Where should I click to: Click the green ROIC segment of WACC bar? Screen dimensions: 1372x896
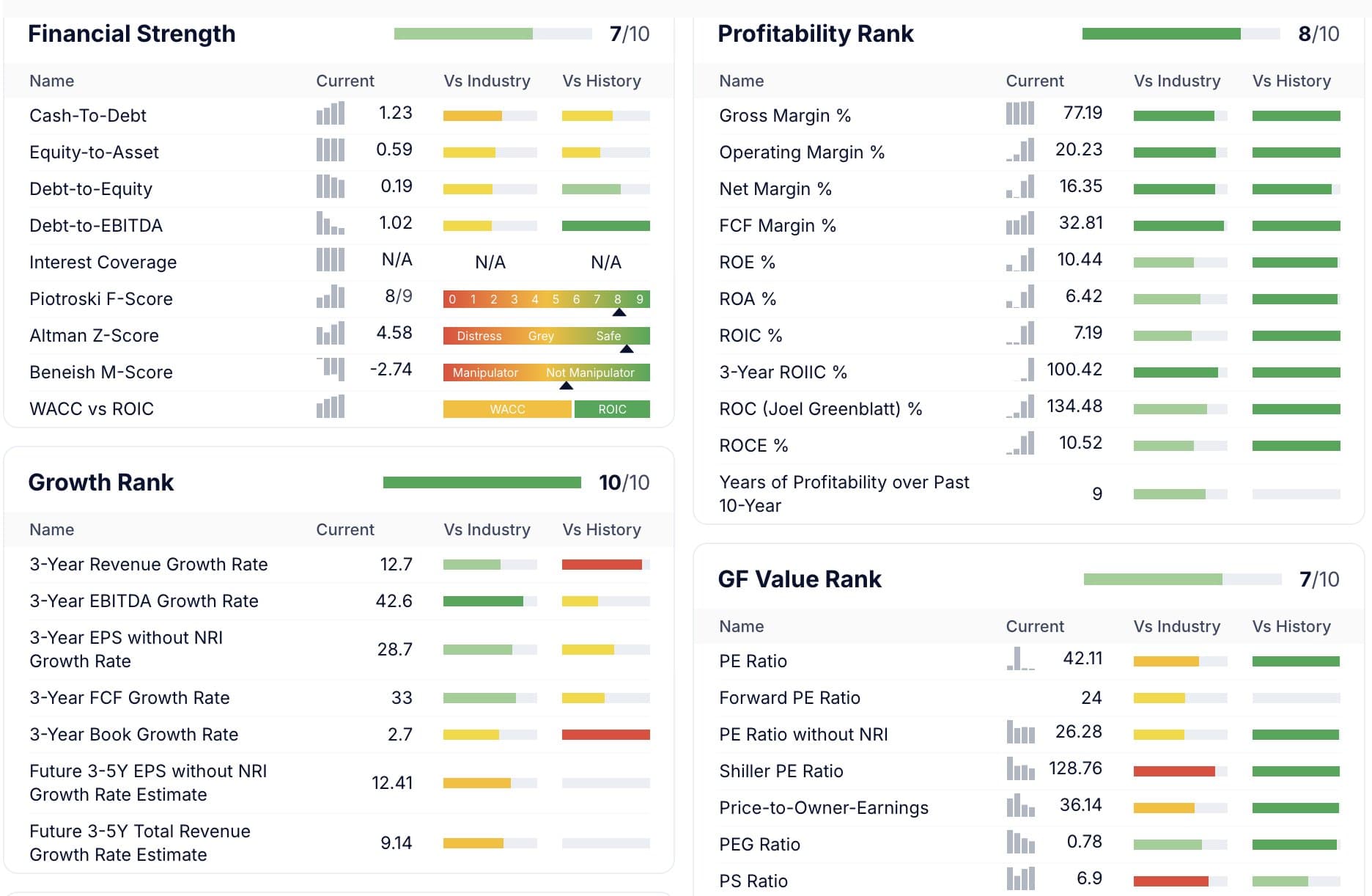612,409
